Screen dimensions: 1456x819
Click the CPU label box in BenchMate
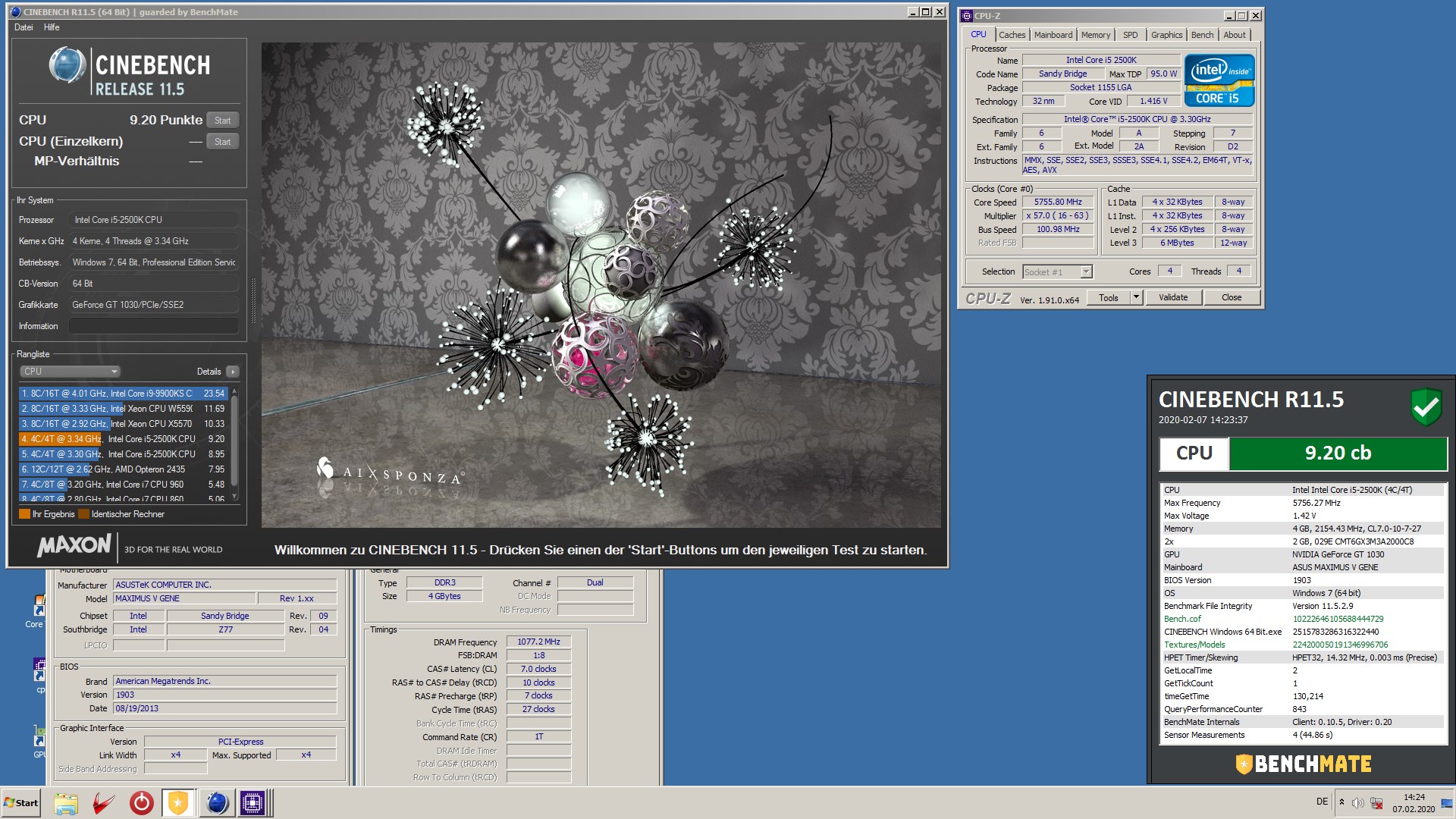coord(1194,453)
